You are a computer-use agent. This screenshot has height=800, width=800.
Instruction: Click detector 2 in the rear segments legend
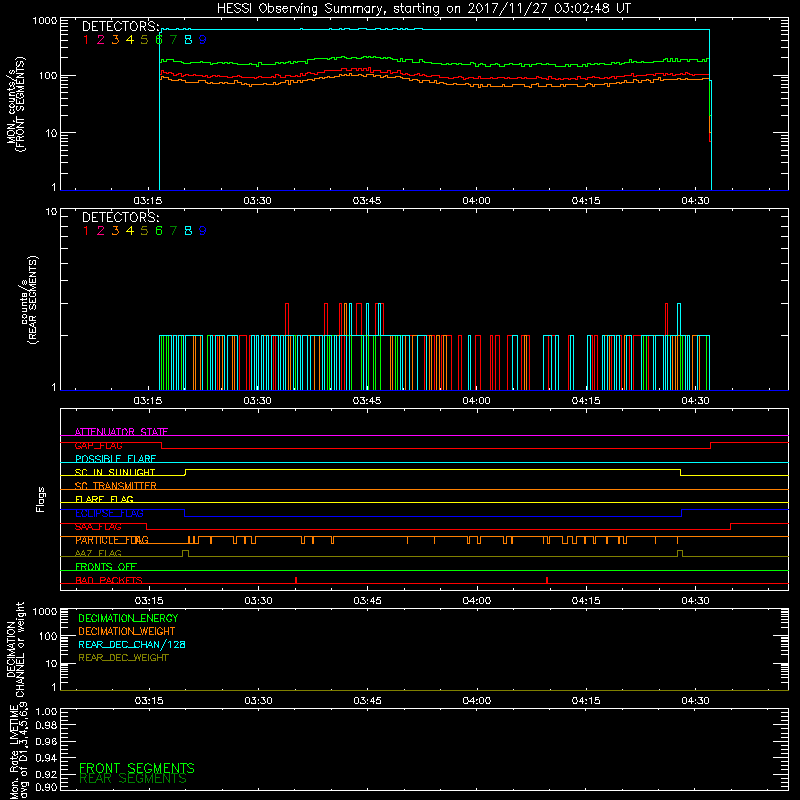pos(101,231)
